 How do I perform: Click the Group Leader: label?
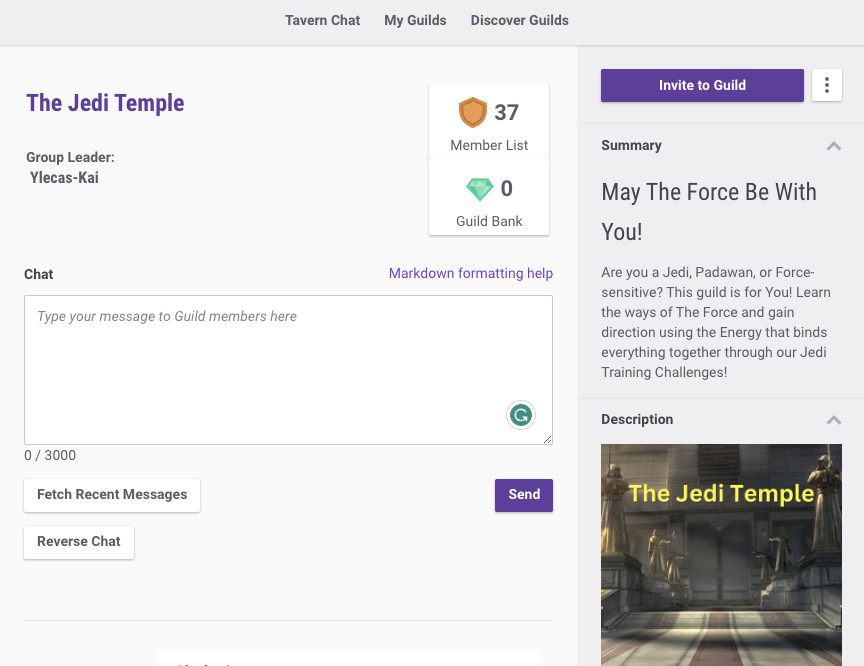pyautogui.click(x=71, y=158)
